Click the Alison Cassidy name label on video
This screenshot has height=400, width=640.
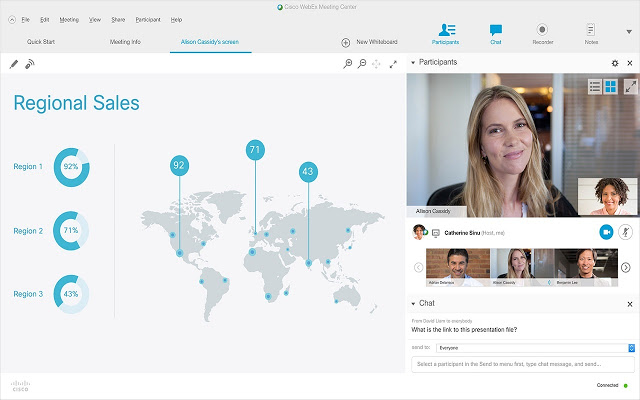pyautogui.click(x=433, y=211)
